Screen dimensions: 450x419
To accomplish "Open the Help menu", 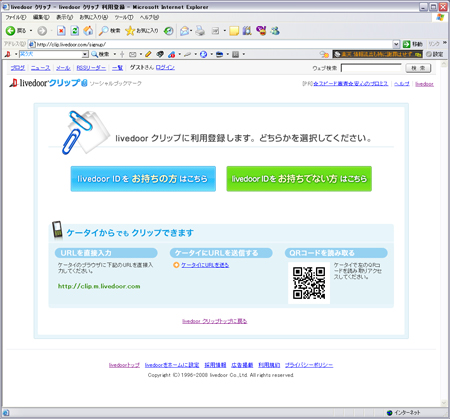I will coord(149,17).
